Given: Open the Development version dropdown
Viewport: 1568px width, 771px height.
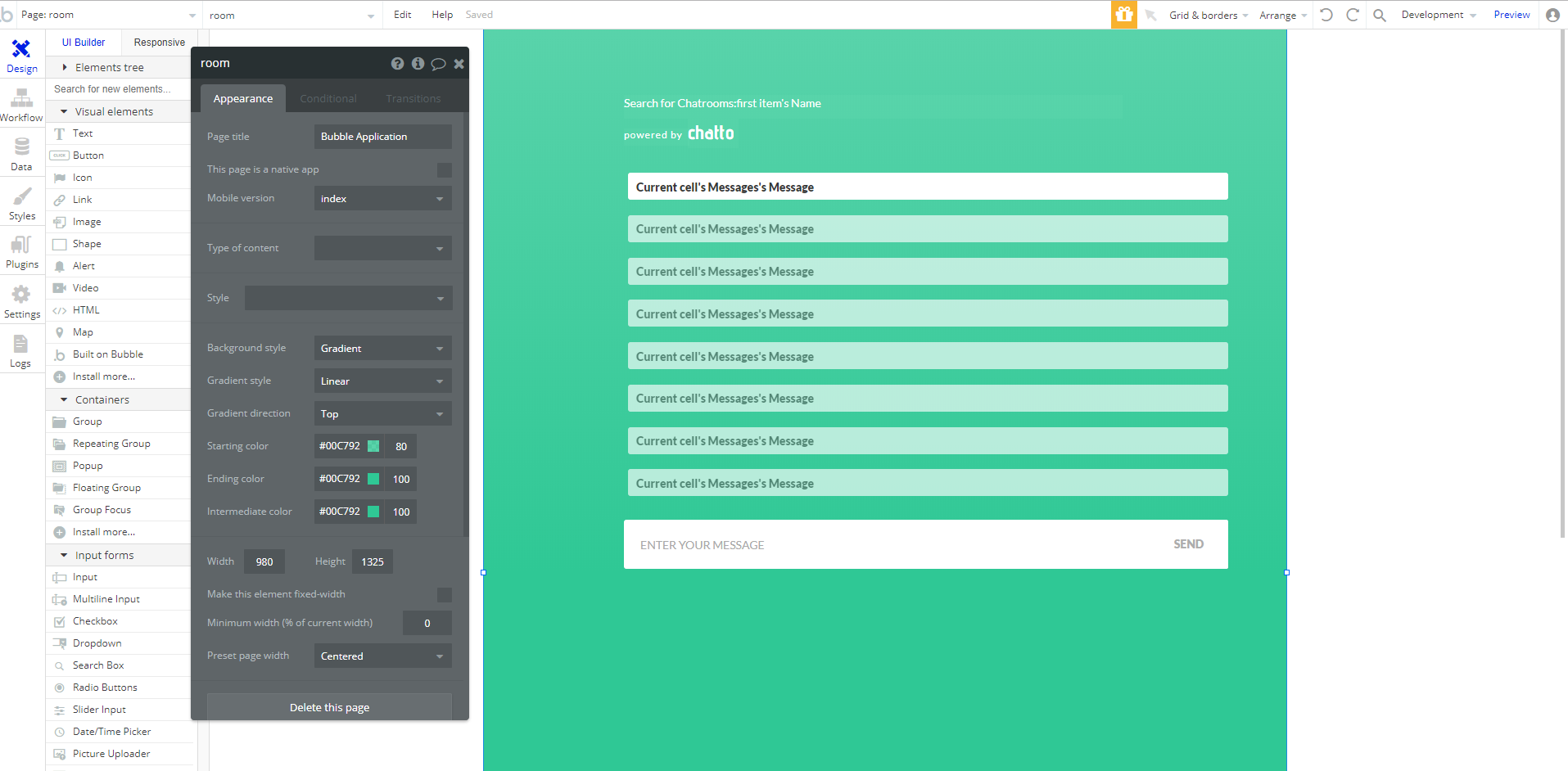Looking at the screenshot, I should point(1439,15).
